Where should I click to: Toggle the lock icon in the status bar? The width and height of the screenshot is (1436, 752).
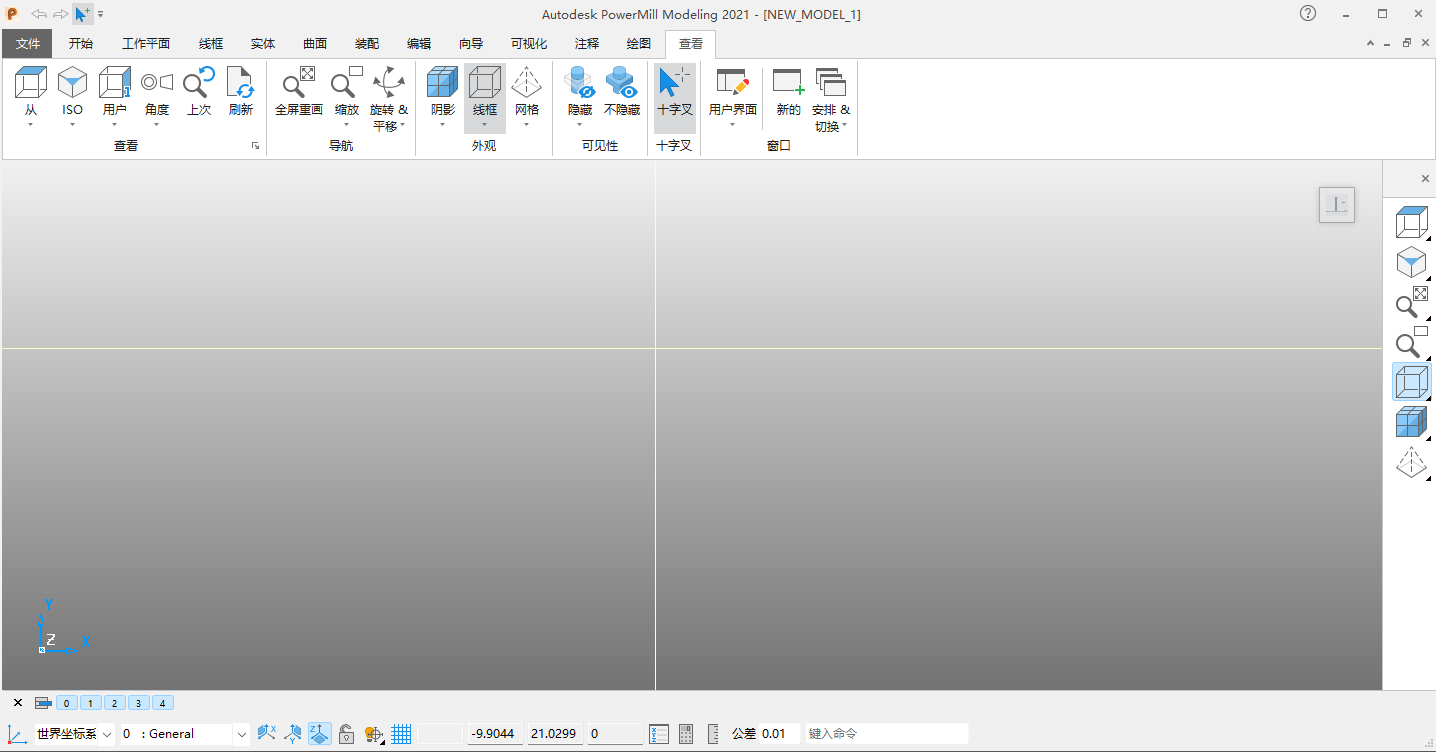point(346,733)
